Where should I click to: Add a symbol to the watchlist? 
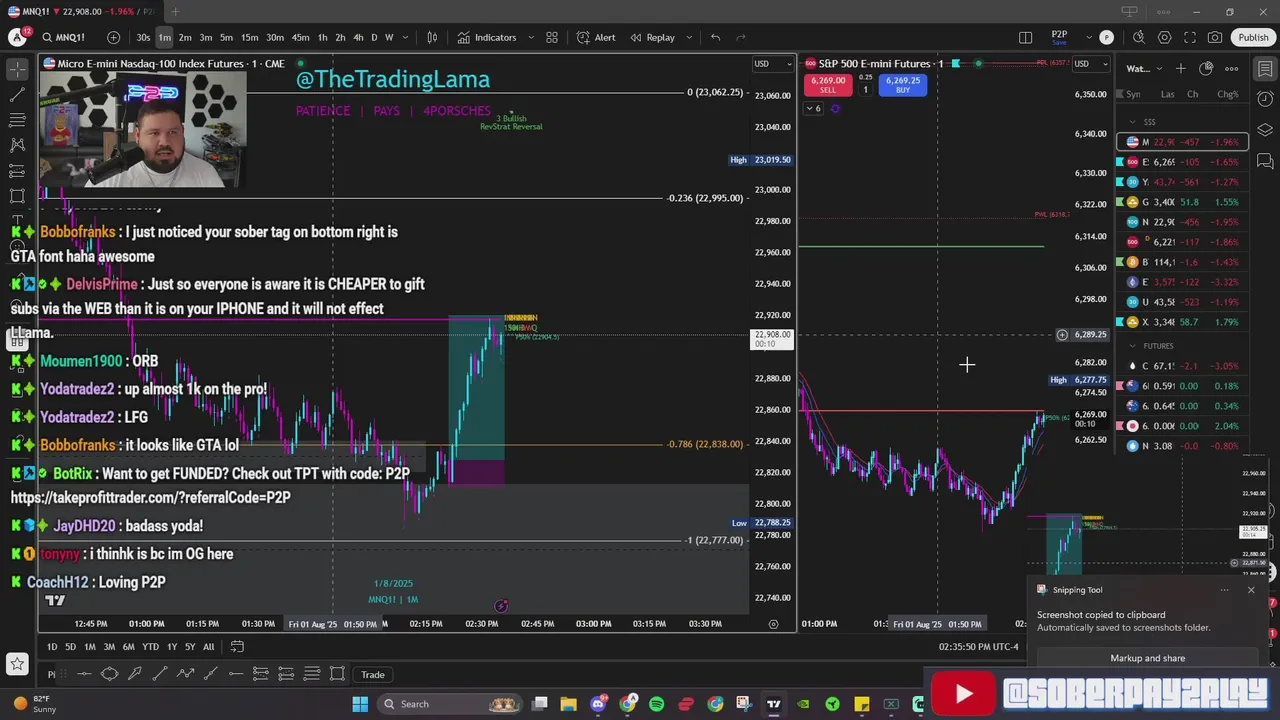(1181, 69)
